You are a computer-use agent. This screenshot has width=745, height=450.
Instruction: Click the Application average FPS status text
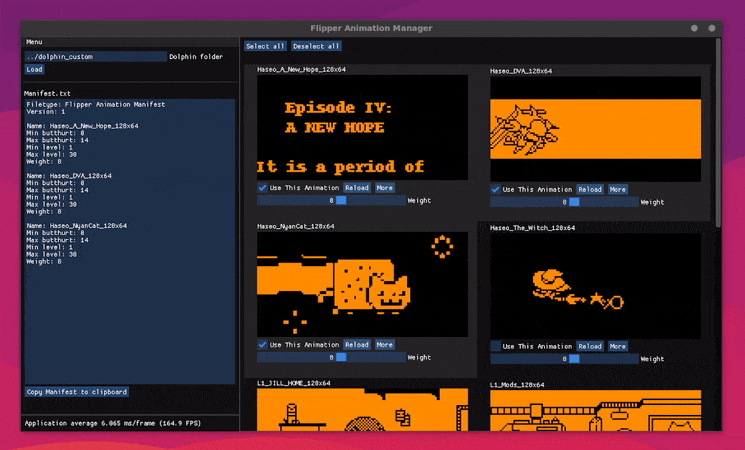click(x=113, y=423)
